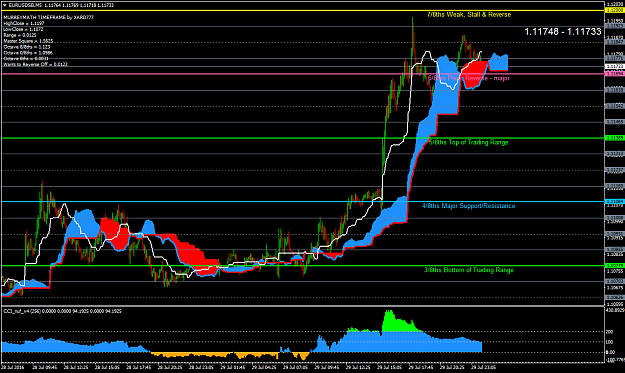
Task: Select the green 5/8ths price tag on axis
Action: coord(615,138)
